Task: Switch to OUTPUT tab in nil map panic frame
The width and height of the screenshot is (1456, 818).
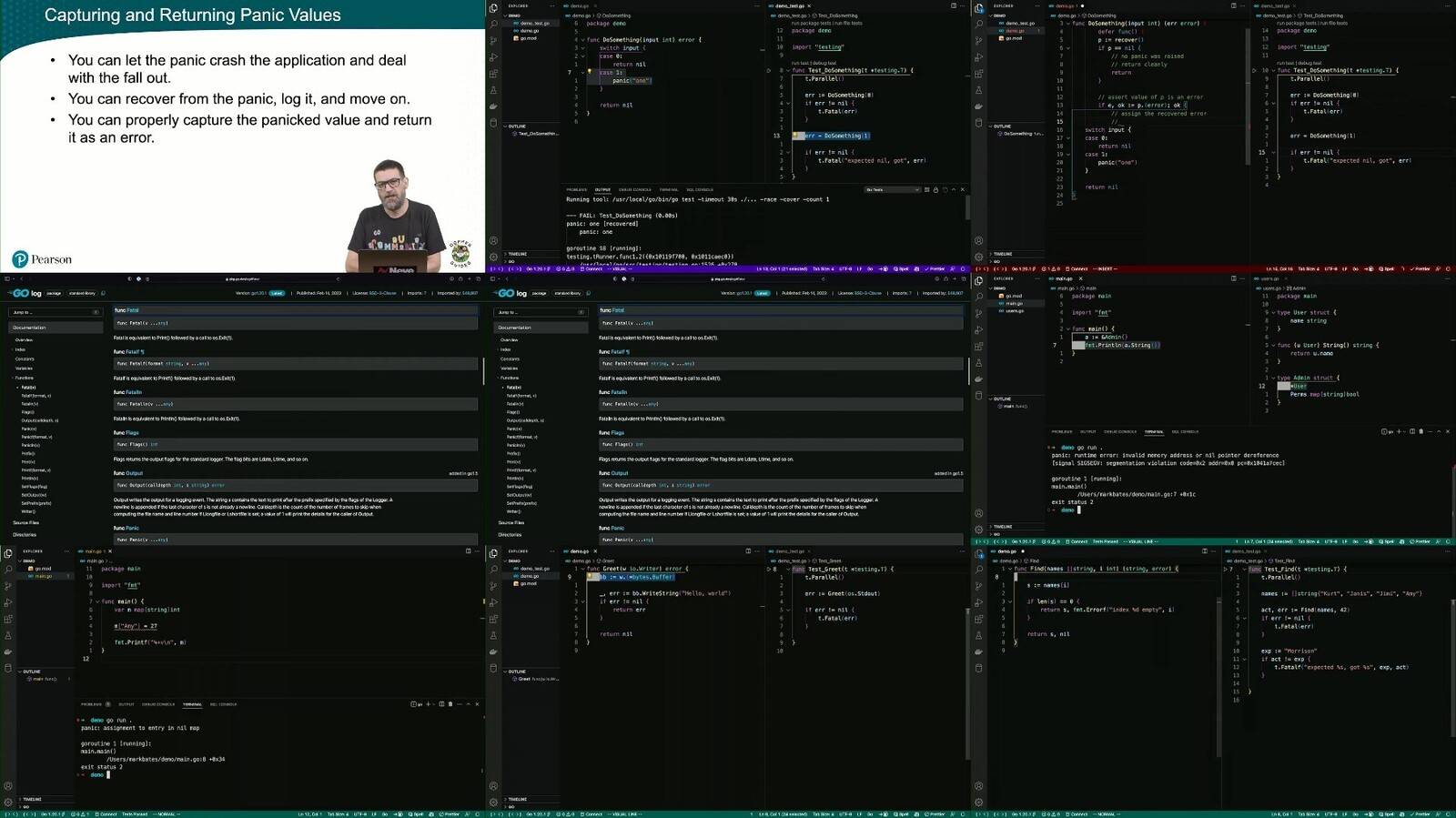Action: click(126, 704)
